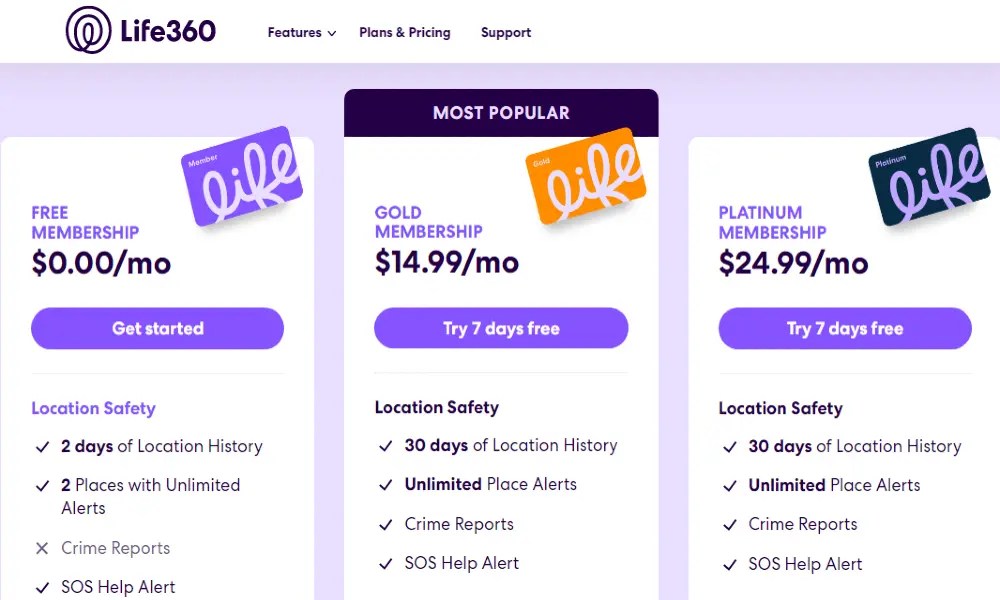Click the MOST POPULAR banner
This screenshot has width=1000, height=600.
point(501,112)
